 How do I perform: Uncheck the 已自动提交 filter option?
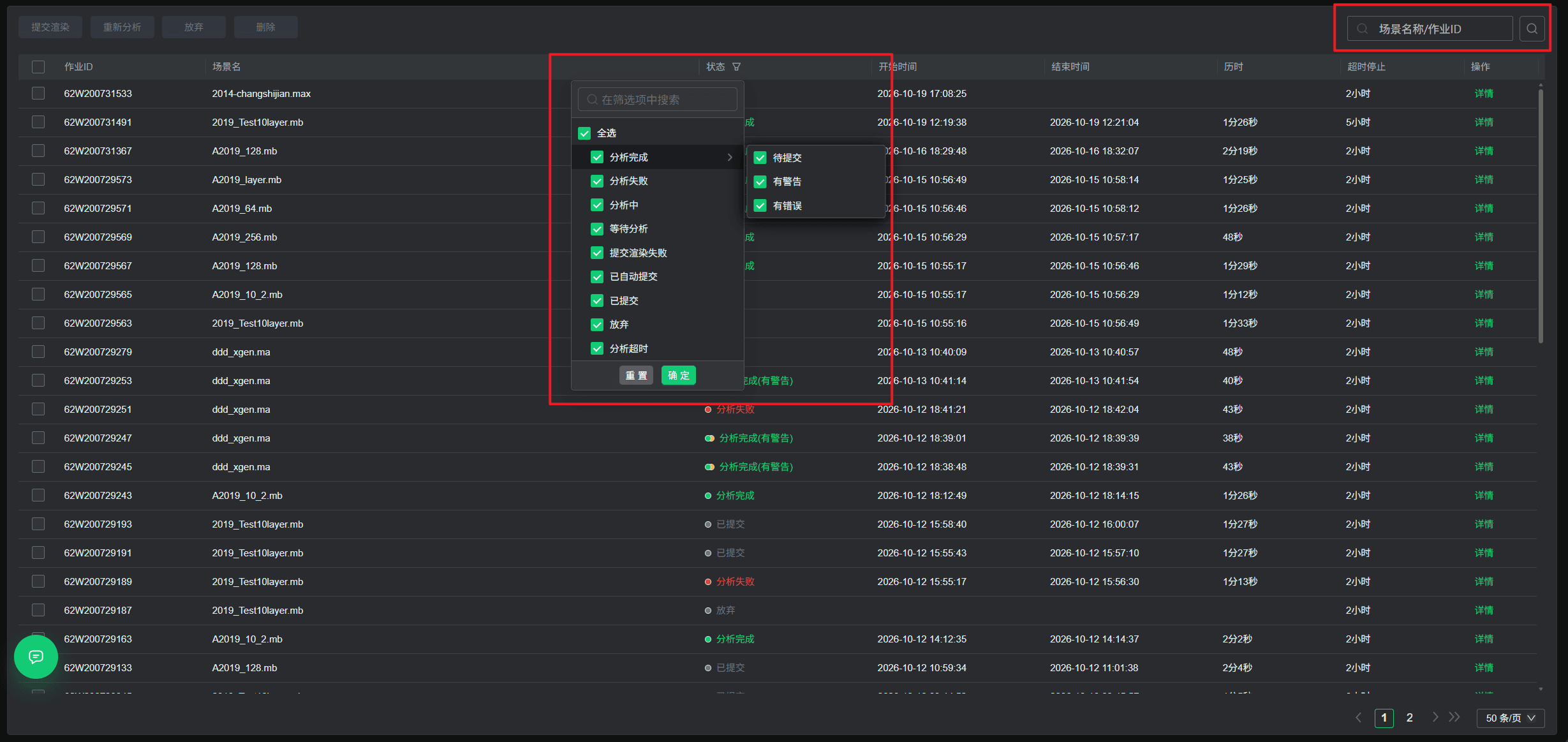[x=597, y=277]
